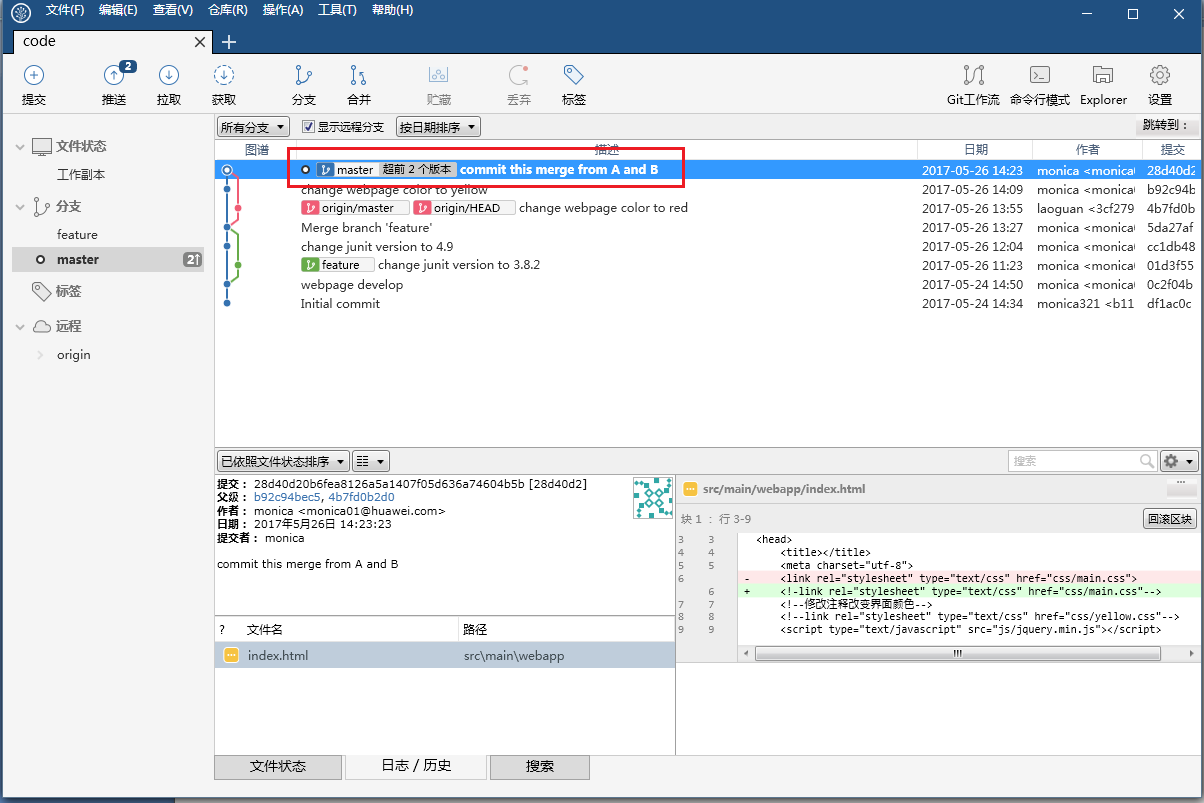Select the master branch in sidebar
The image size is (1204, 803).
pyautogui.click(x=108, y=260)
